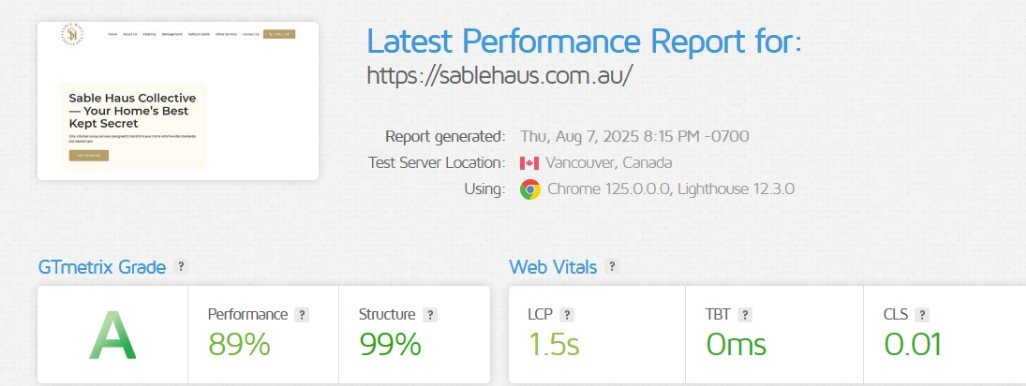
Task: Click the Chrome browser logo icon
Action: pyautogui.click(x=530, y=190)
